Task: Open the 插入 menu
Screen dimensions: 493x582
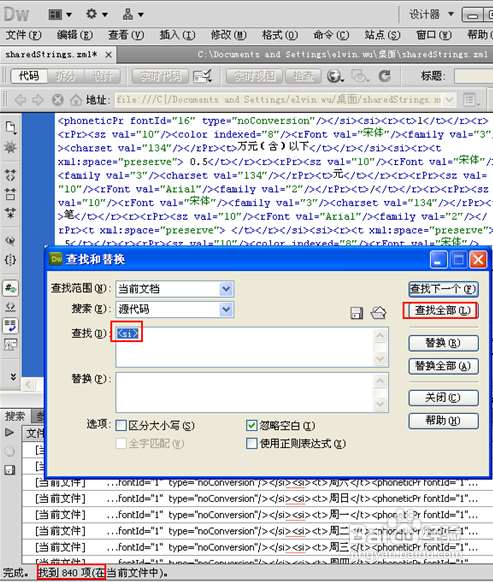Action: [177, 35]
